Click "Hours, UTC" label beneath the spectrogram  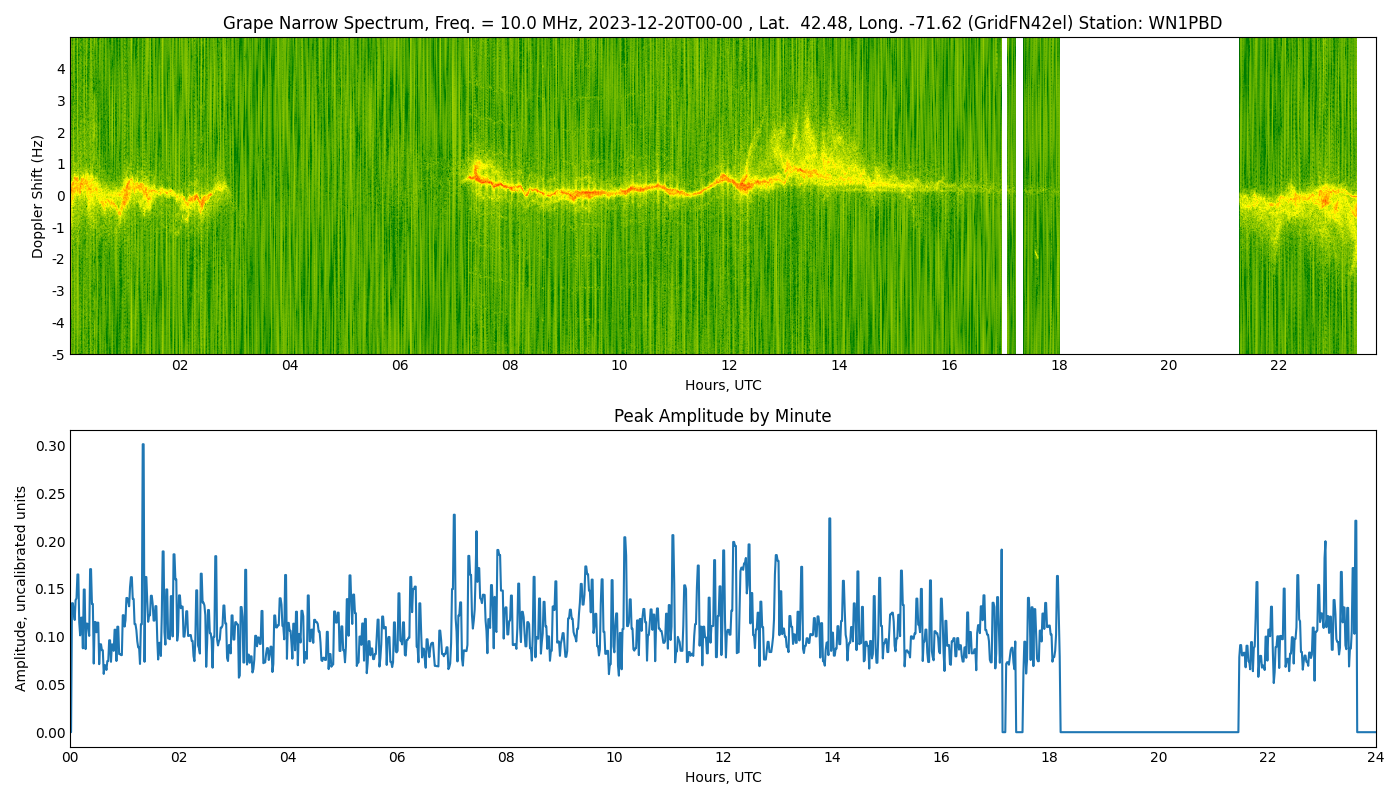pyautogui.click(x=722, y=385)
